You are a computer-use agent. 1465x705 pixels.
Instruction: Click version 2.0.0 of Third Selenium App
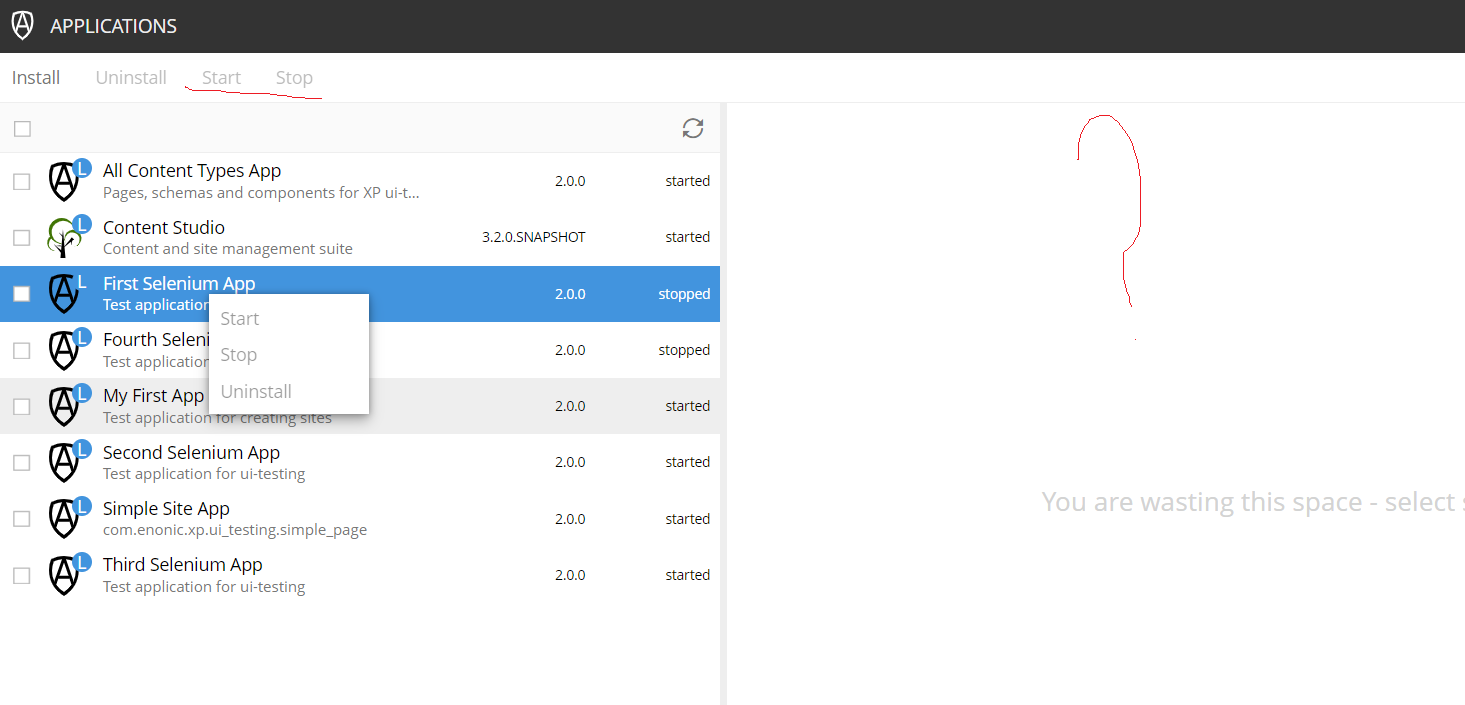(x=570, y=575)
